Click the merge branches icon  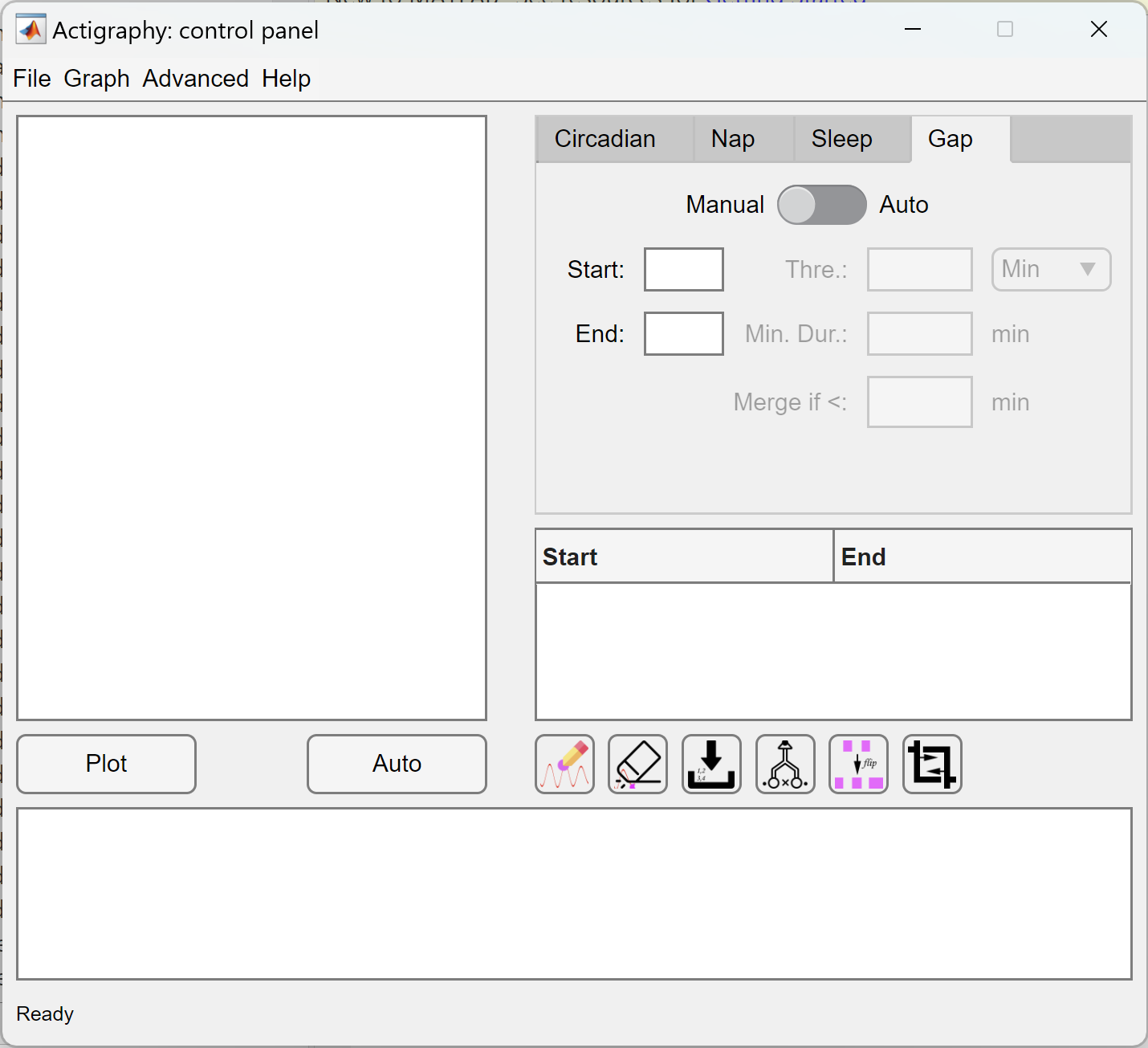pyautogui.click(x=785, y=764)
